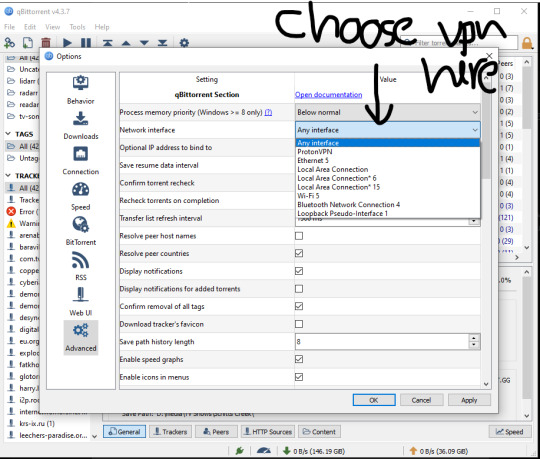Select Local Area Connection* 15 option
540x459 pixels.
387,187
